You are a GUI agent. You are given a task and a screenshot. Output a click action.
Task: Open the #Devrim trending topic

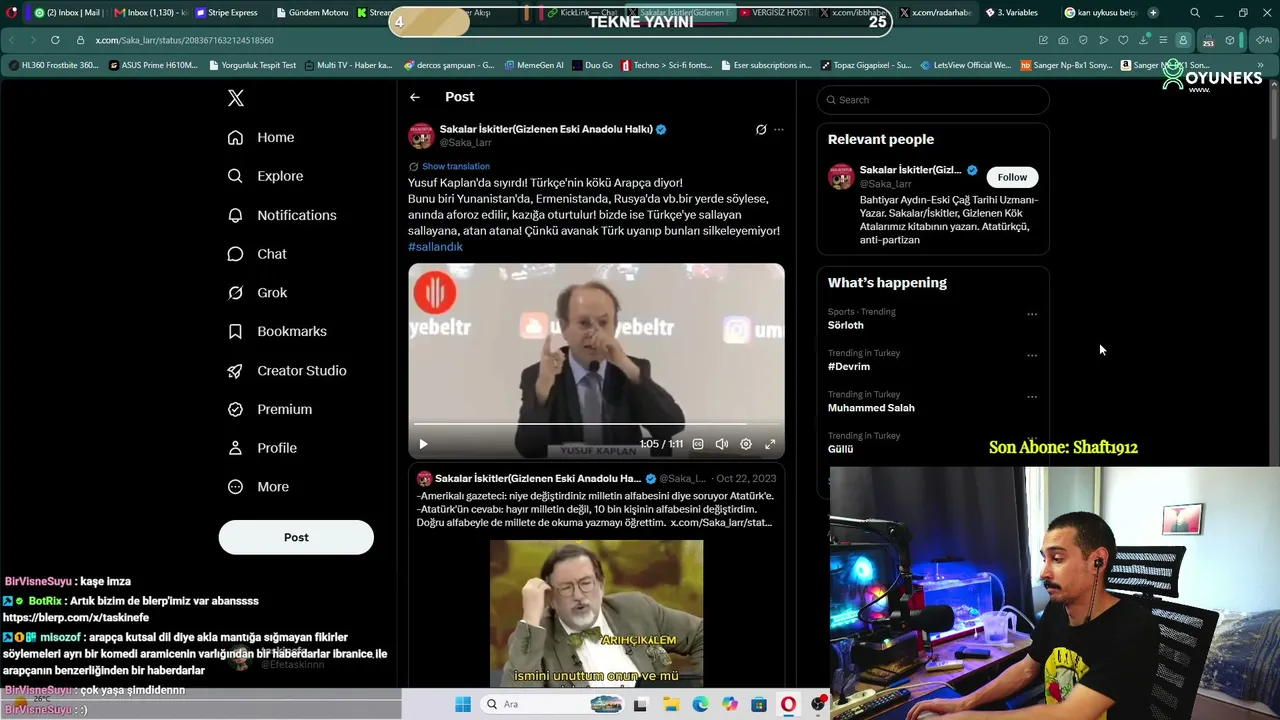(849, 367)
